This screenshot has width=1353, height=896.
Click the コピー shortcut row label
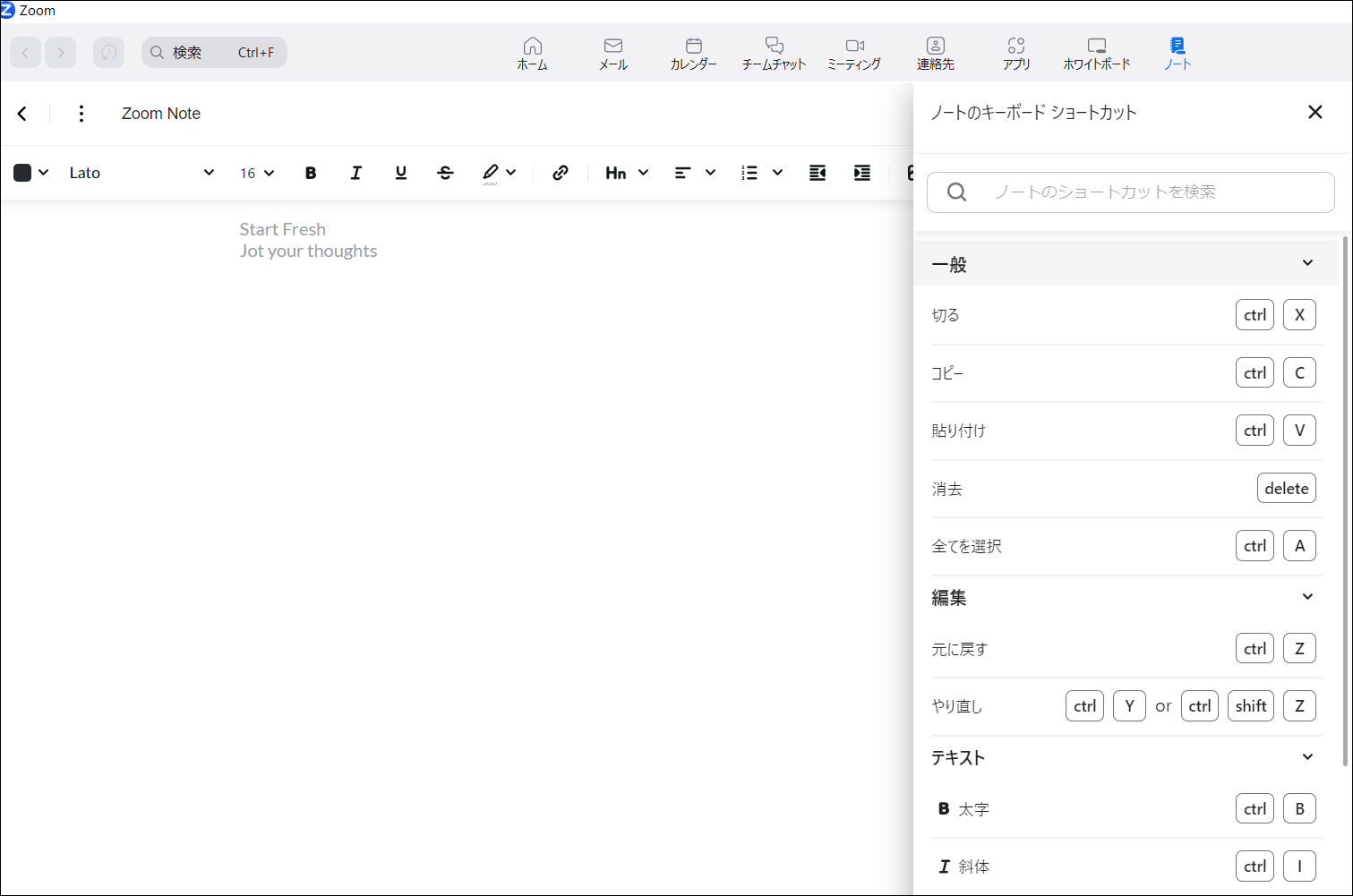coord(947,373)
